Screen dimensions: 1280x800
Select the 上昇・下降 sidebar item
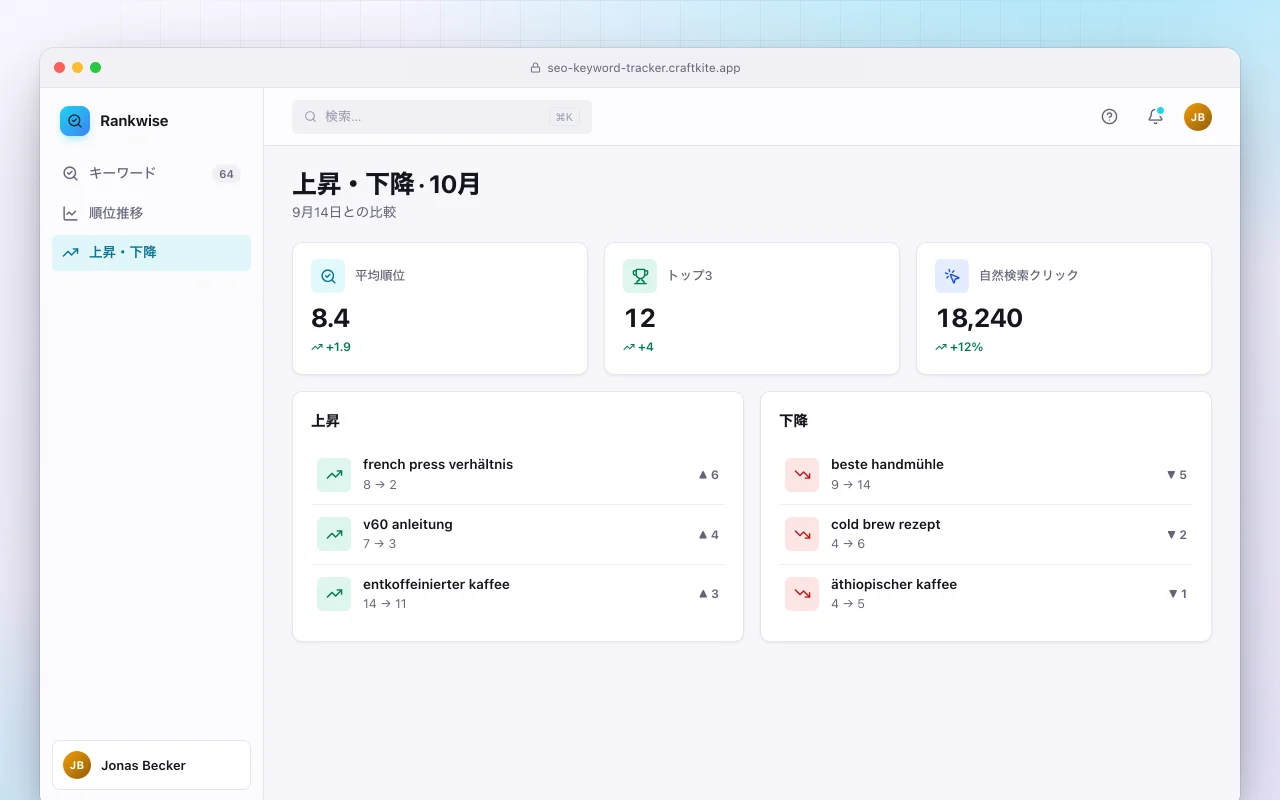coord(151,253)
